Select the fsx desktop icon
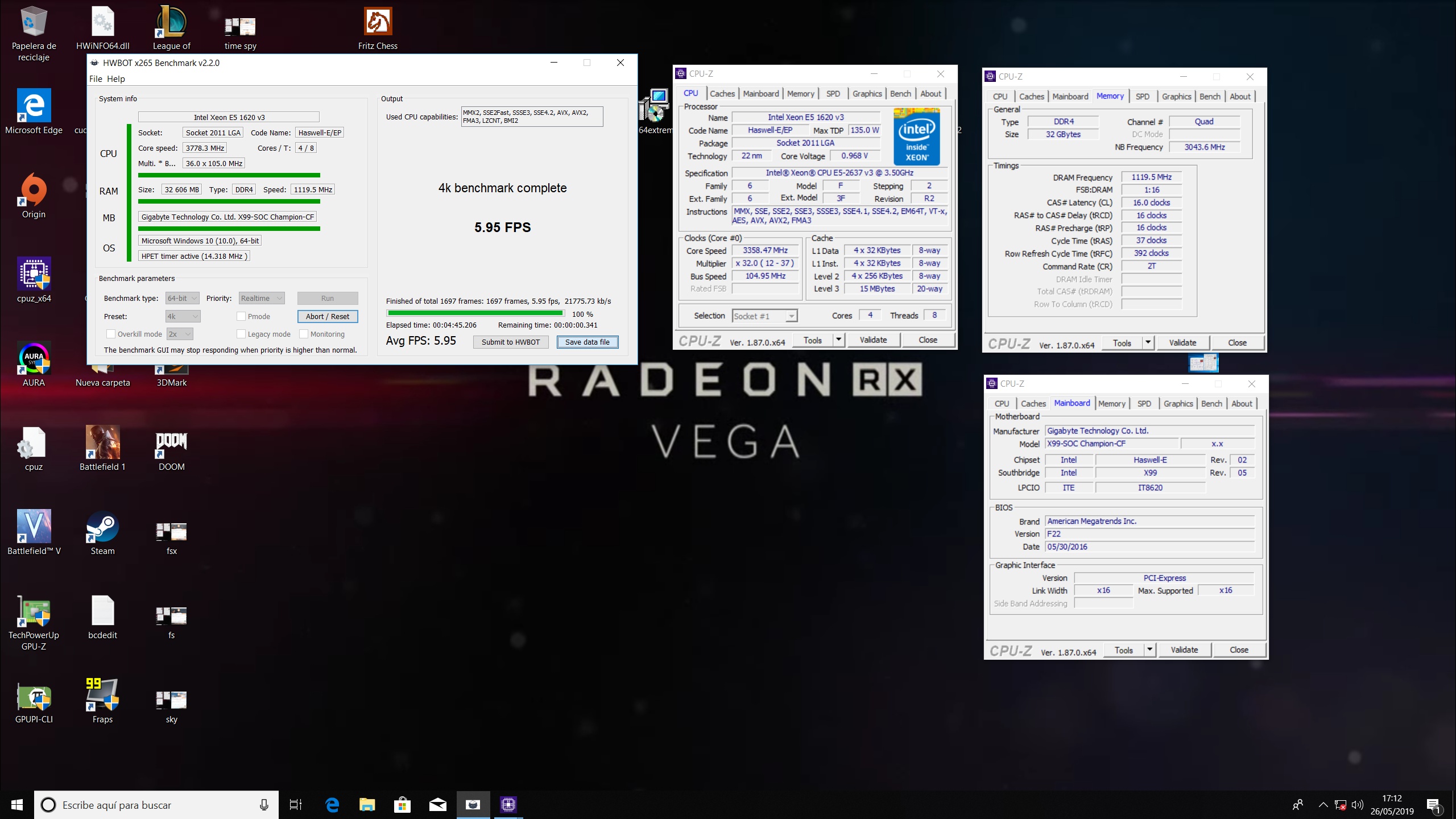Screen dimensions: 1456x819 click(171, 538)
